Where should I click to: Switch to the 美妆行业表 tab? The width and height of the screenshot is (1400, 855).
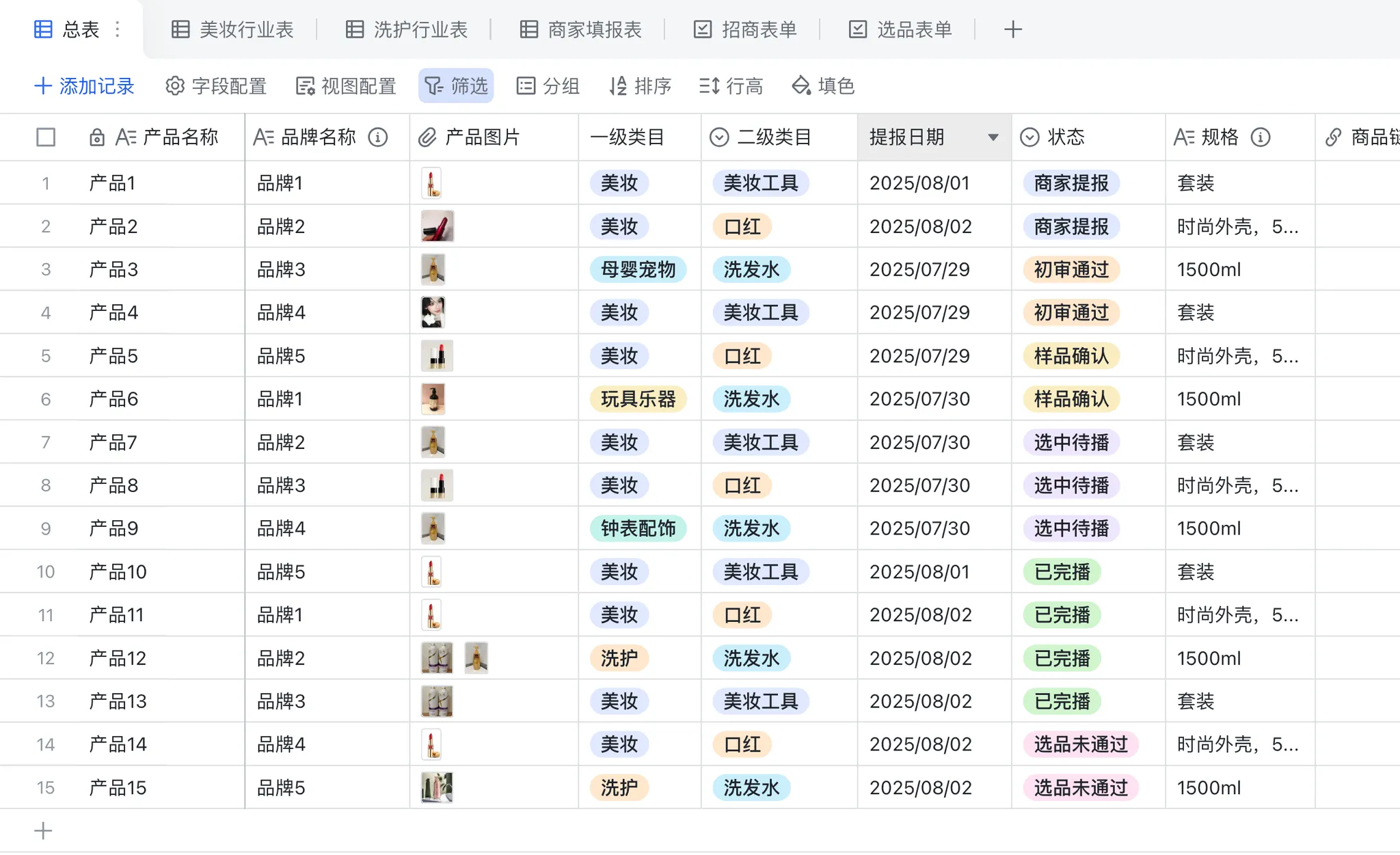click(232, 29)
